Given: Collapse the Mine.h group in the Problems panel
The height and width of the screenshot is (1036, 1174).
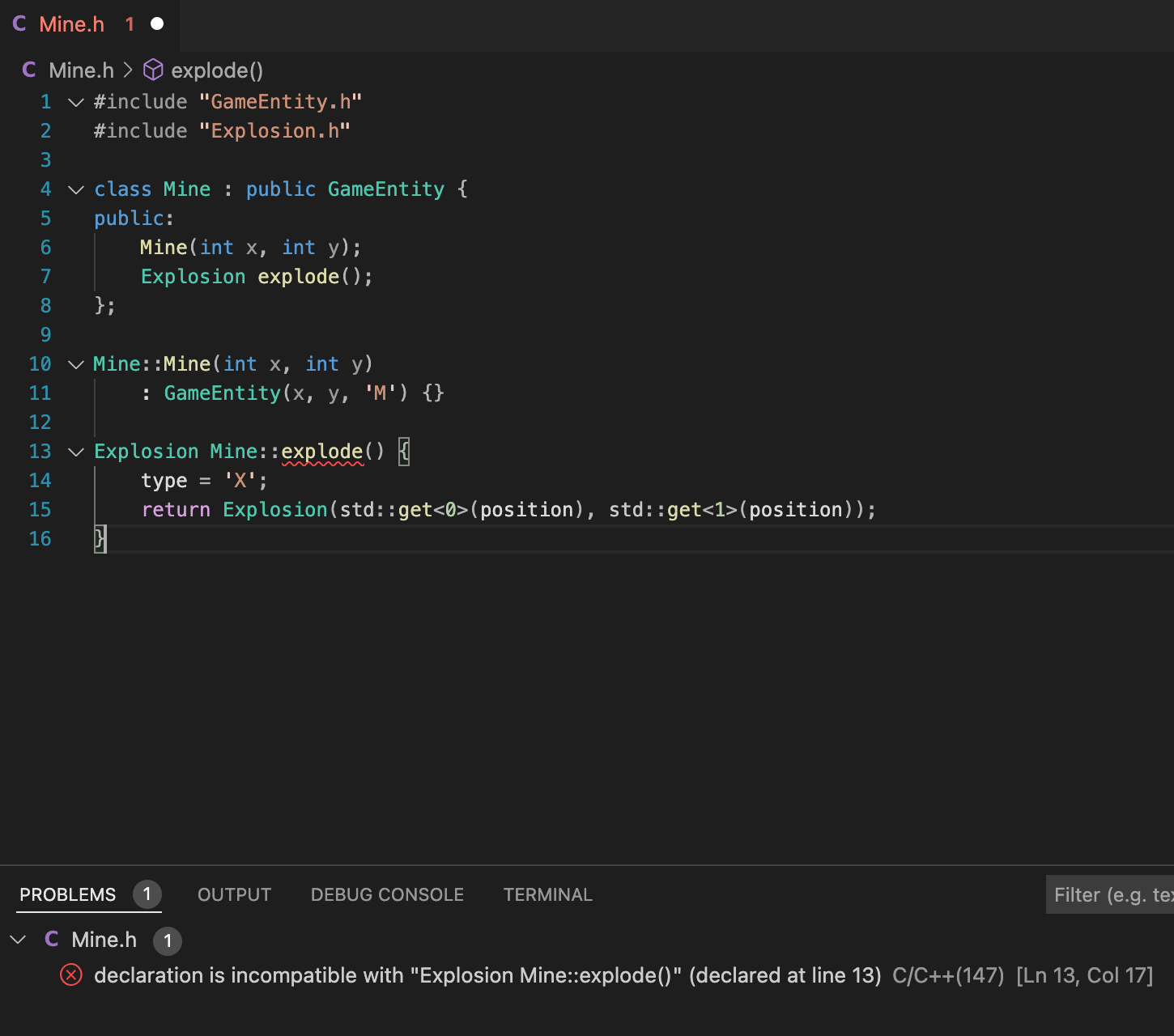Looking at the screenshot, I should (x=18, y=939).
